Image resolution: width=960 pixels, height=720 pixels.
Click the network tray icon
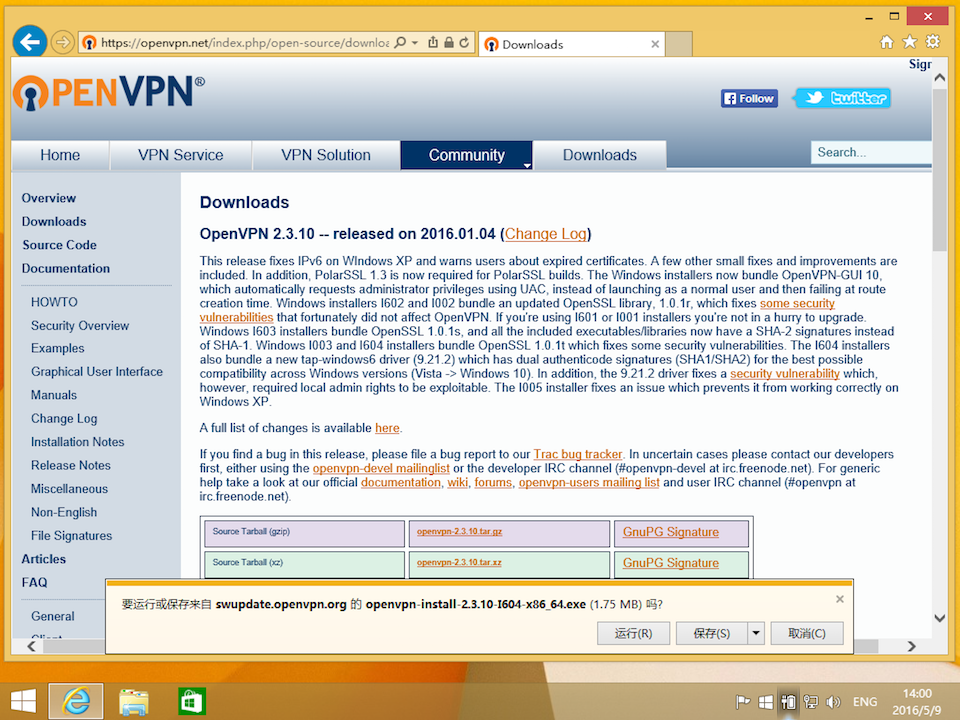[x=811, y=702]
